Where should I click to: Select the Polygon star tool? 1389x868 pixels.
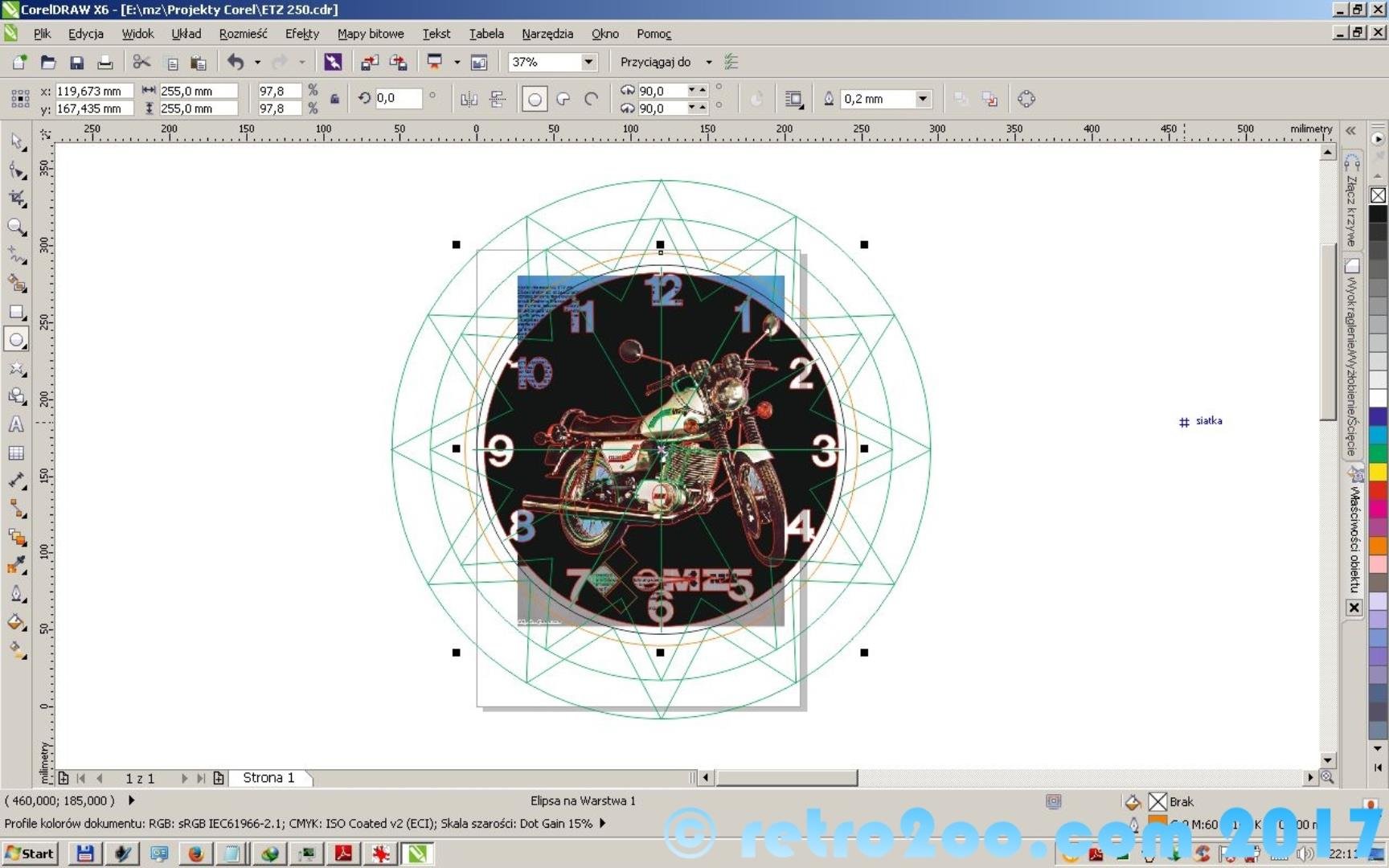click(x=16, y=368)
